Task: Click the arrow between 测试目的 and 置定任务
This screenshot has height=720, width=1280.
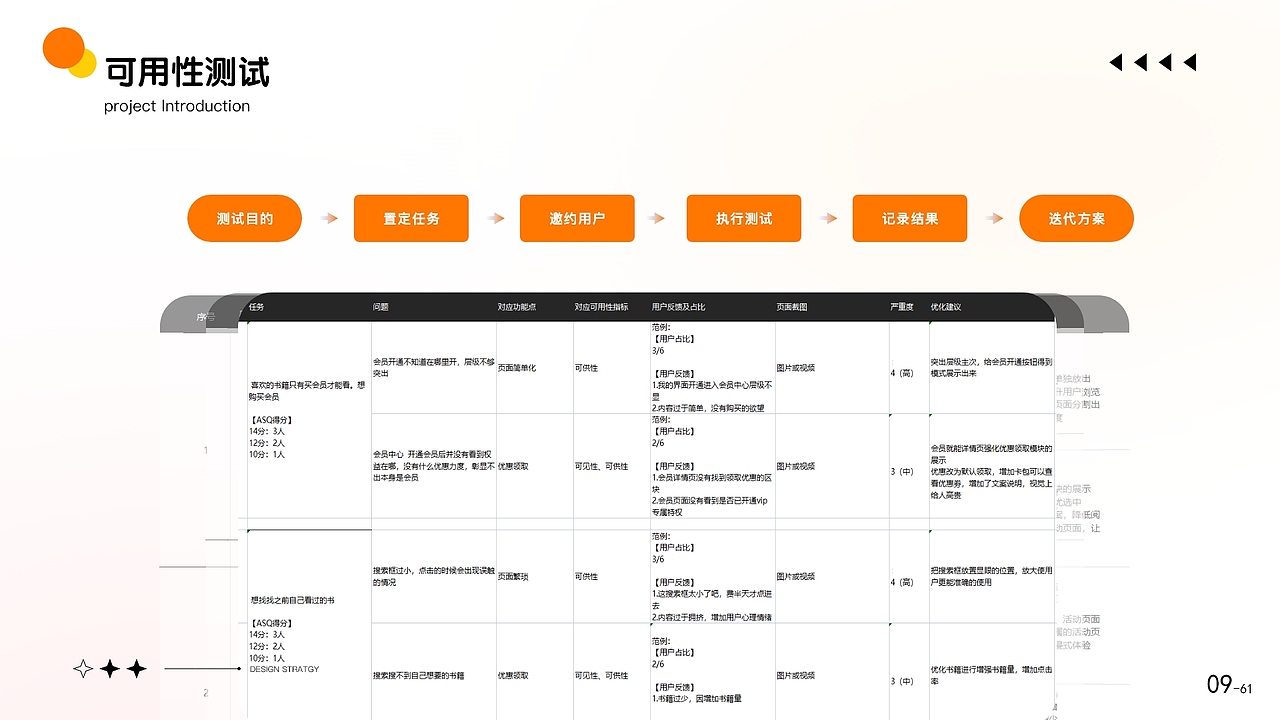Action: [x=329, y=218]
